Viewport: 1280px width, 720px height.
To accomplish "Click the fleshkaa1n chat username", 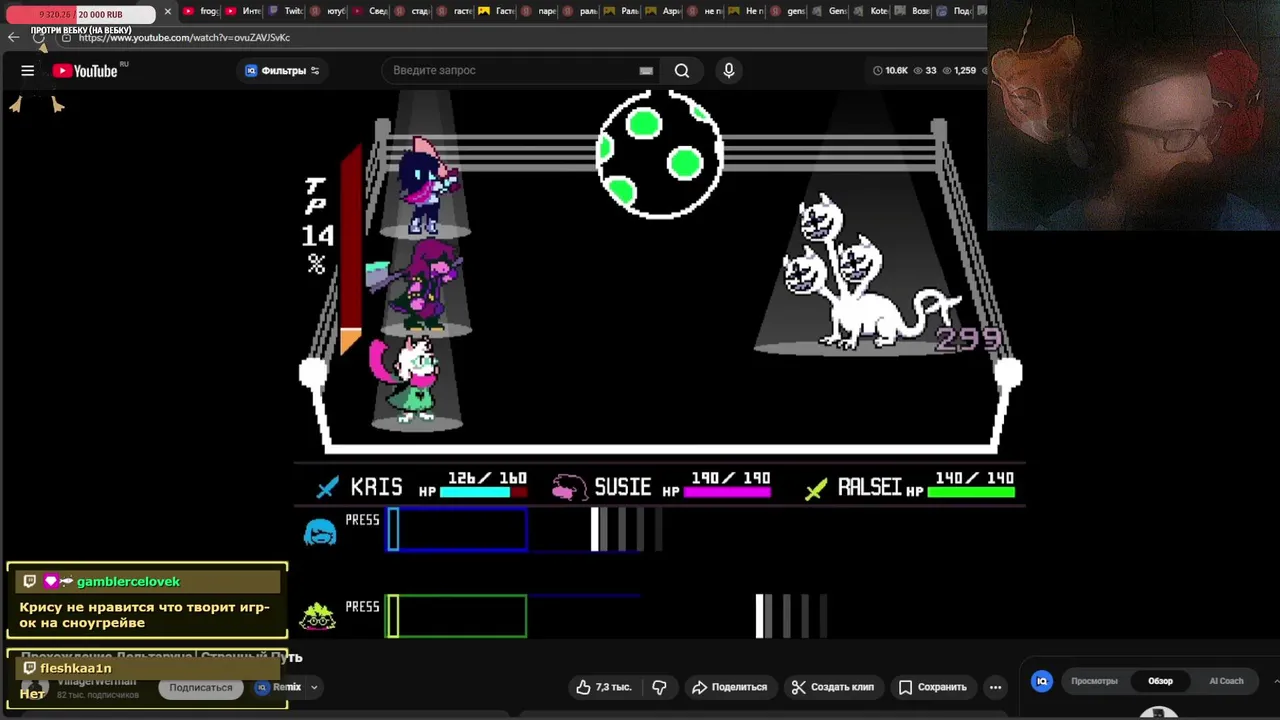I will point(76,668).
